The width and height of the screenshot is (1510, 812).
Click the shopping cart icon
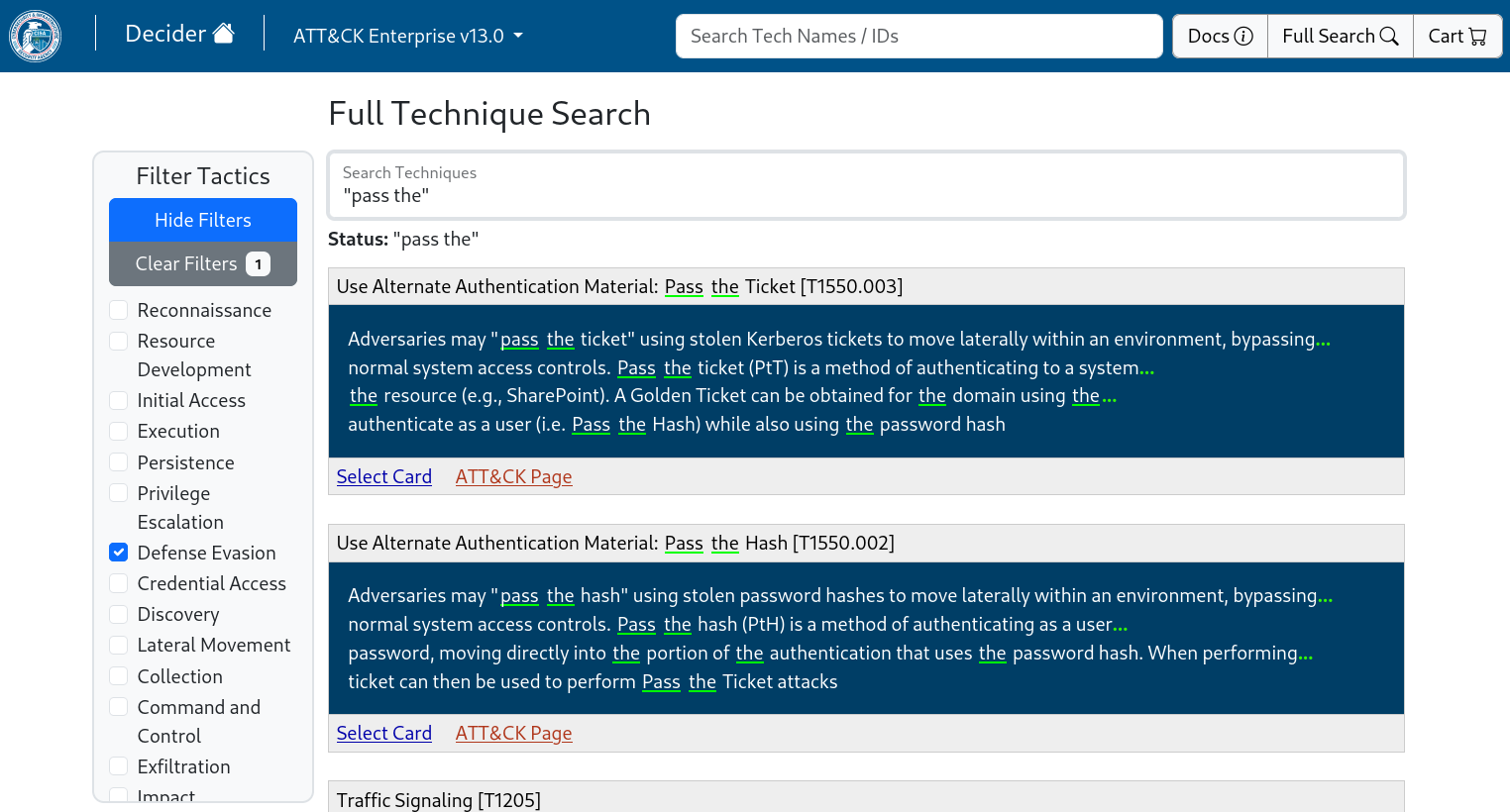coord(1477,37)
